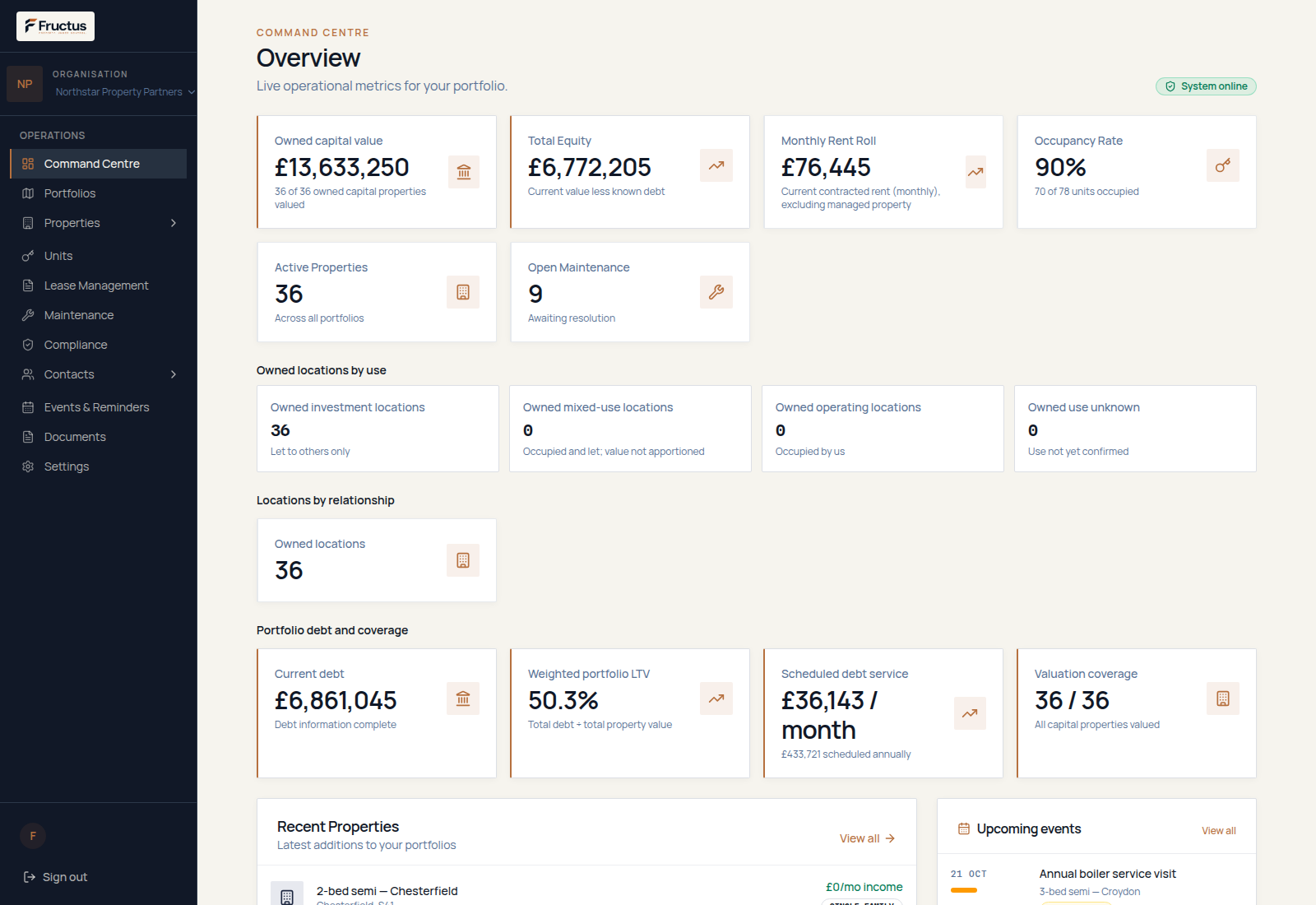Viewport: 1316px width, 905px height.
Task: Click the 50.3% weighted LTV value
Action: click(x=563, y=700)
